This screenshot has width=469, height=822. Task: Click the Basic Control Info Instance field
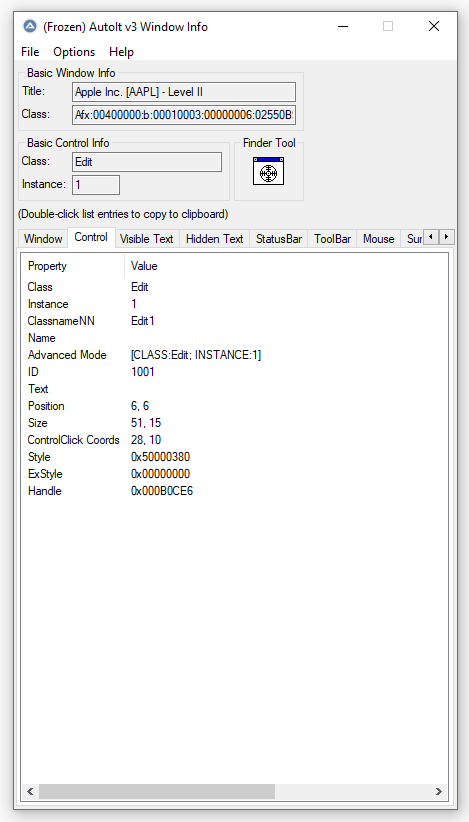(x=96, y=185)
